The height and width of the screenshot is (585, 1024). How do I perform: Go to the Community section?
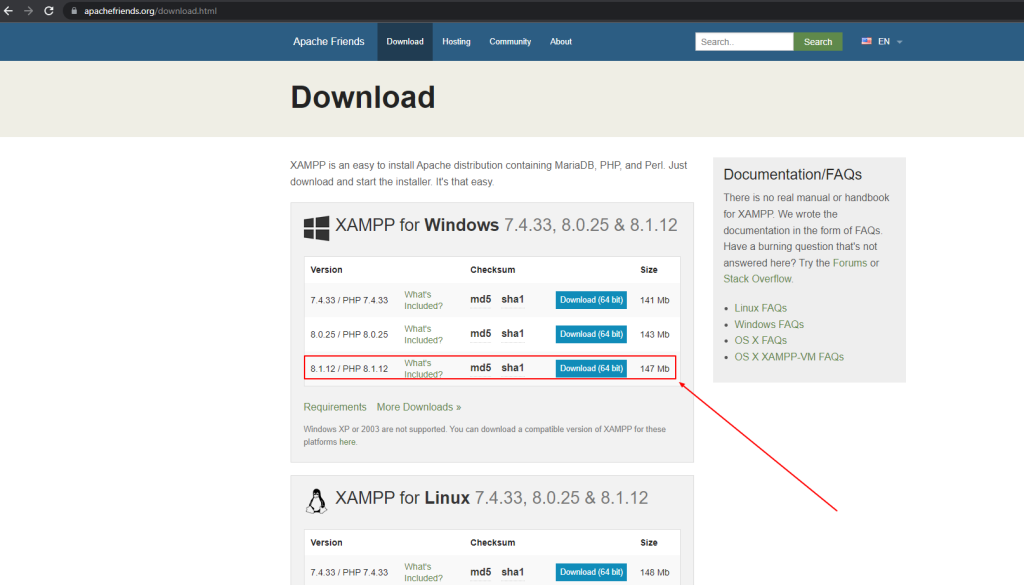510,41
